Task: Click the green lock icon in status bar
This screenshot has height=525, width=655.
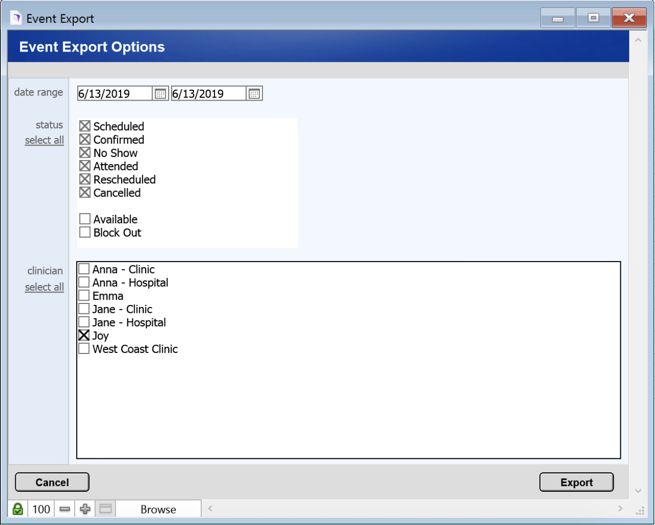Action: point(18,509)
